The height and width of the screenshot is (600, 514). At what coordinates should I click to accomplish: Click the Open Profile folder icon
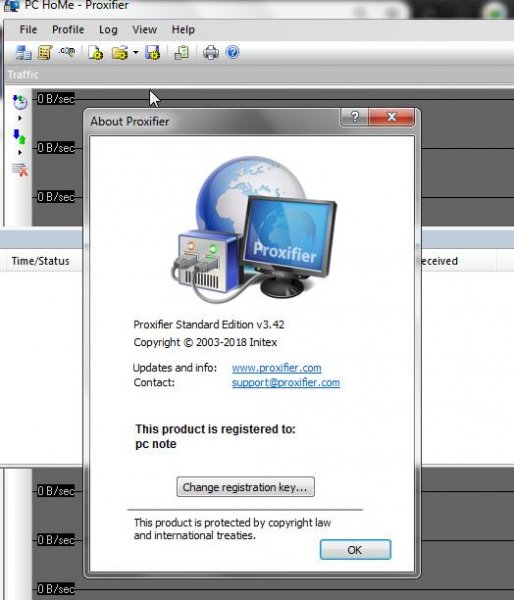pos(120,52)
